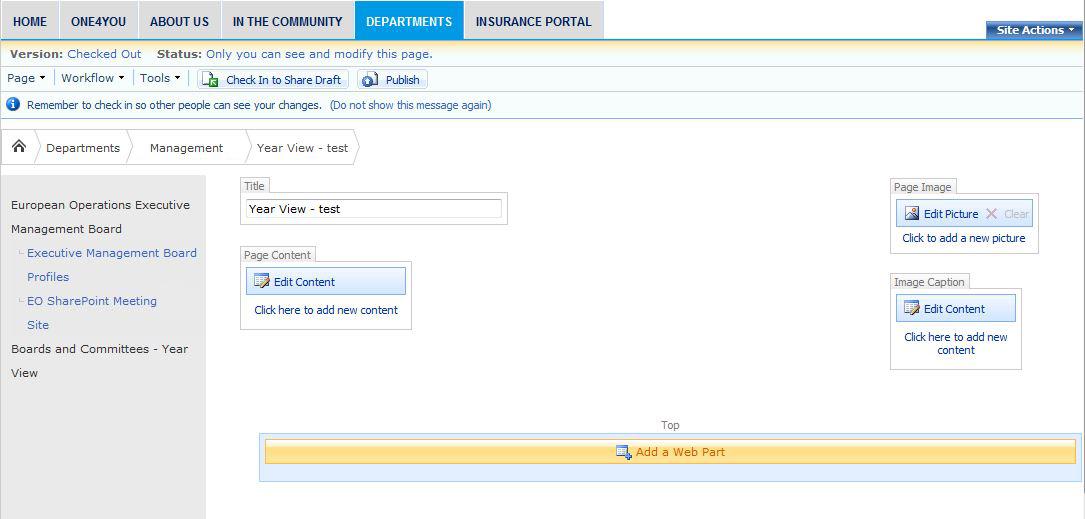The image size is (1085, 519).
Task: Click Management in the breadcrumb
Action: [186, 147]
